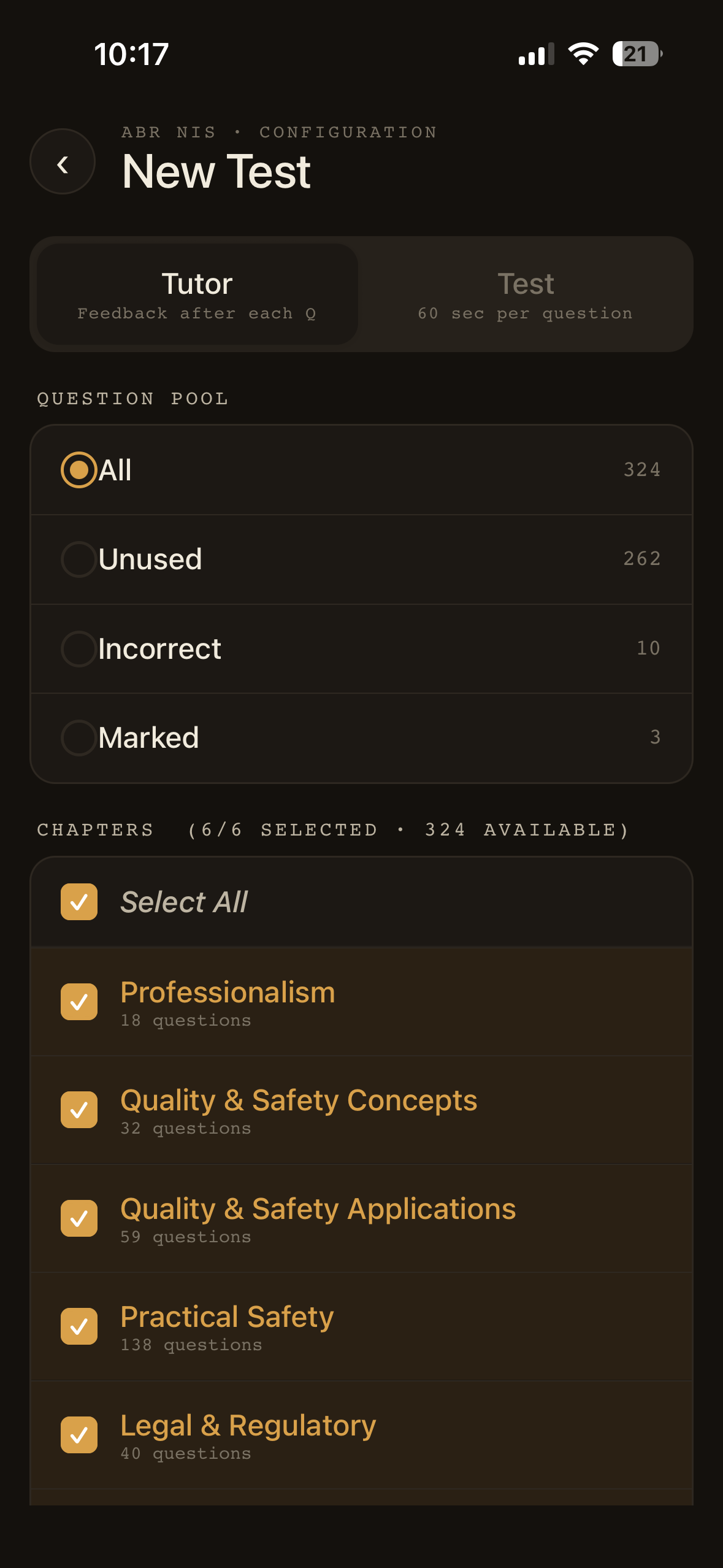Uncheck Quality & Safety Concepts checkbox

click(x=79, y=1110)
